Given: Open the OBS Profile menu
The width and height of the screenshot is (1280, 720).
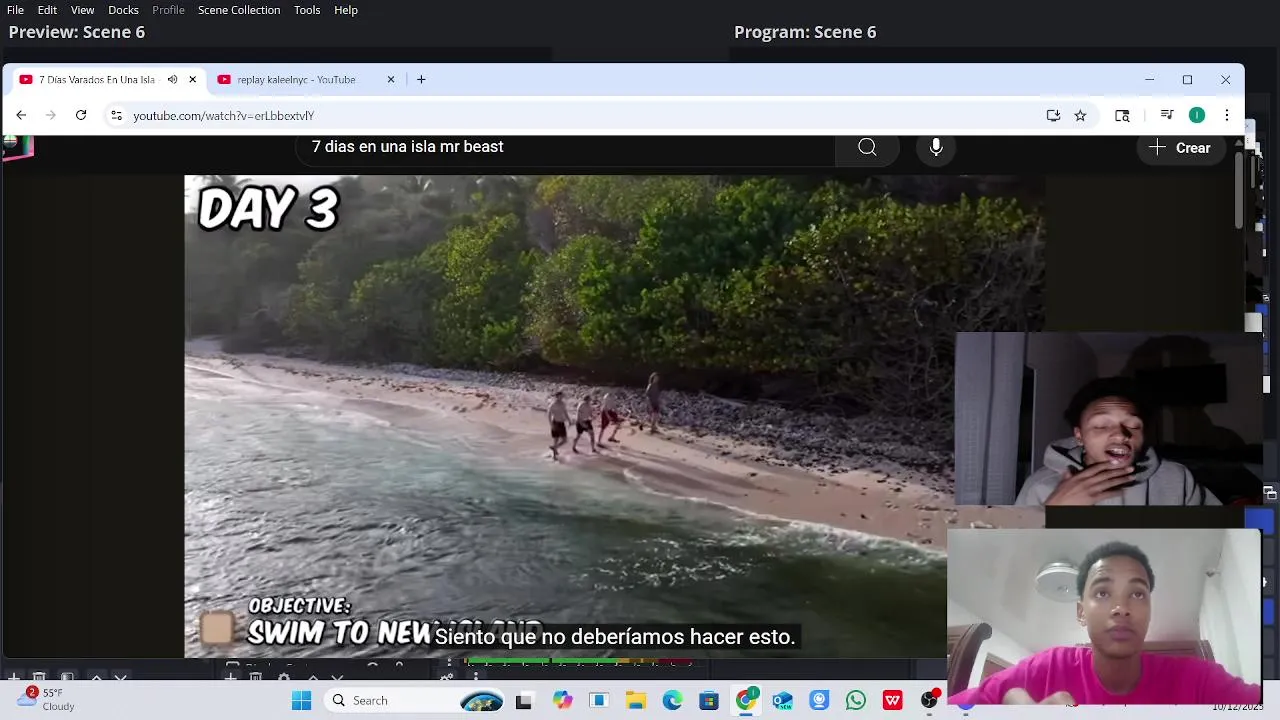Looking at the screenshot, I should [168, 10].
